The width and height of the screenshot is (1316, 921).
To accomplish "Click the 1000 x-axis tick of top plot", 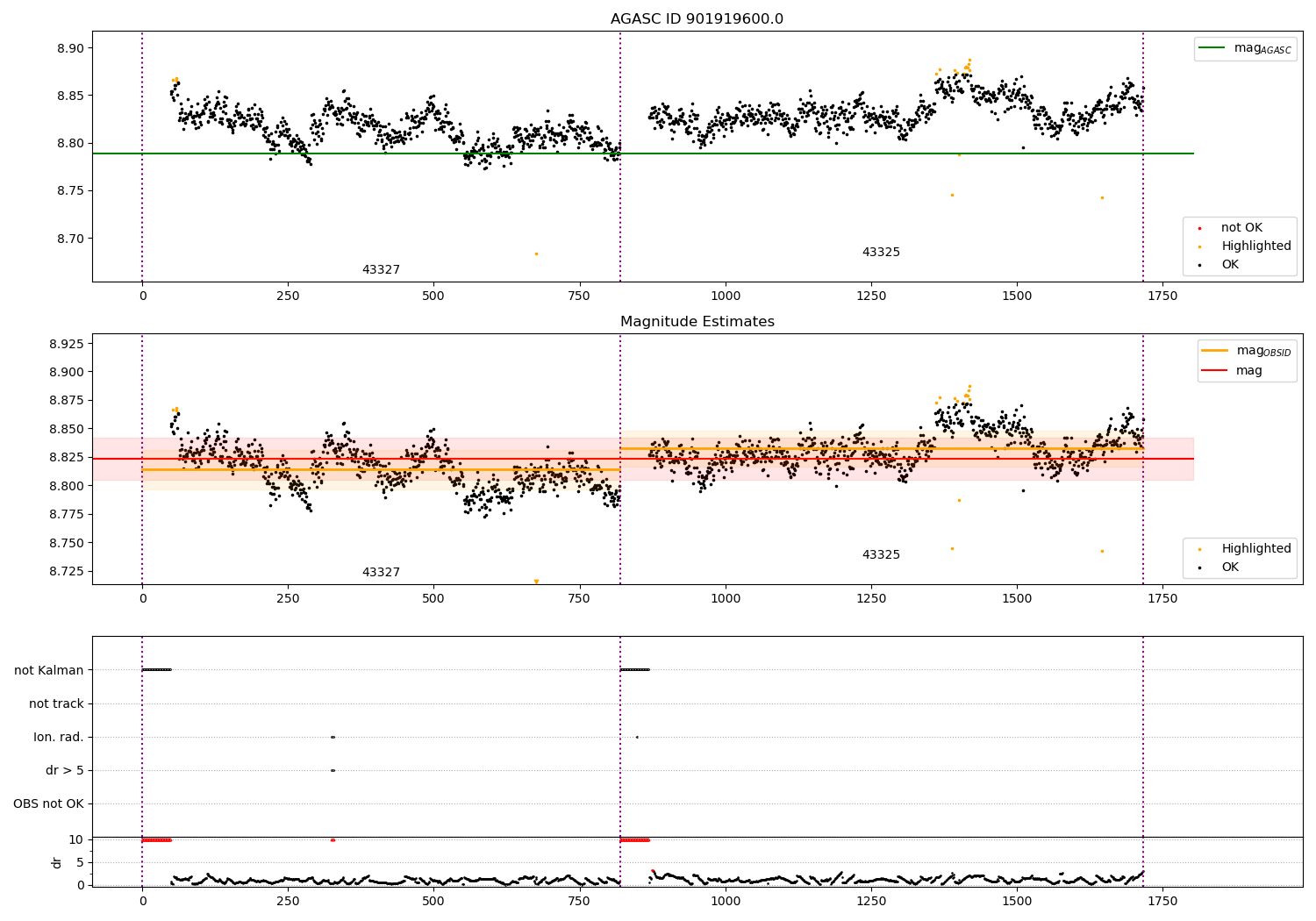I will coord(726,296).
